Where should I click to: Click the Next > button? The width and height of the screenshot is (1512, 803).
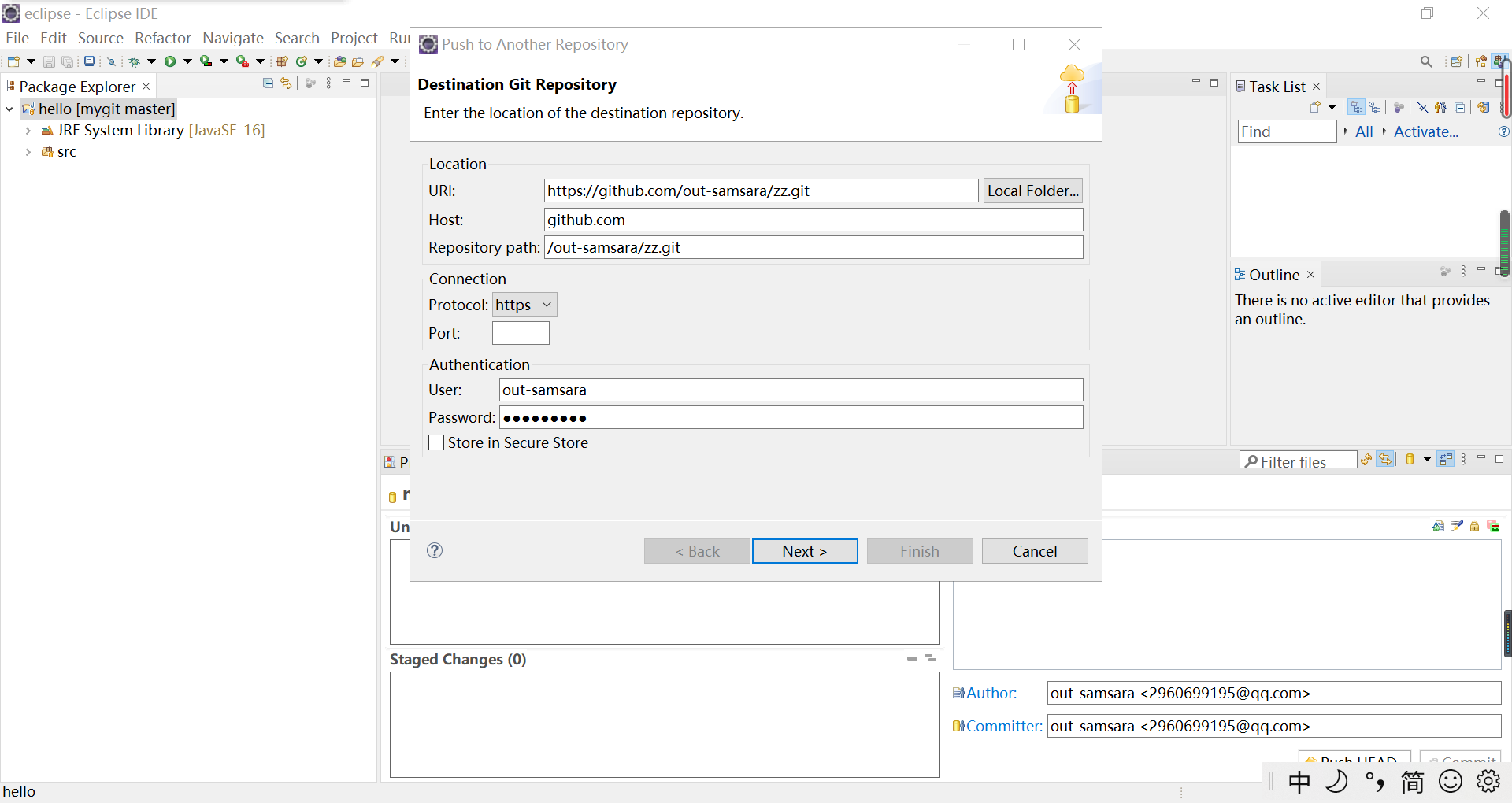click(805, 551)
